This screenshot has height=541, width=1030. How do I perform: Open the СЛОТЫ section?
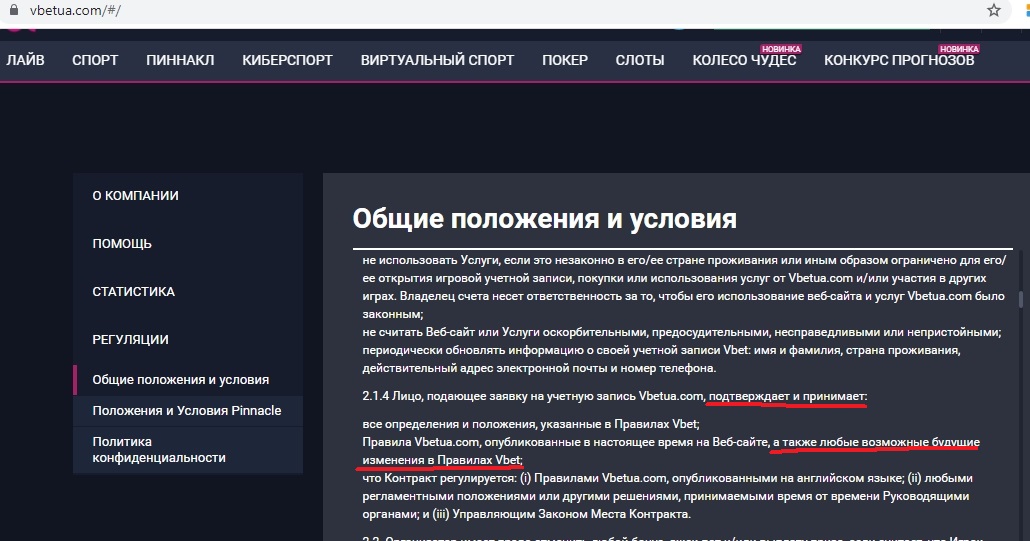pyautogui.click(x=640, y=60)
